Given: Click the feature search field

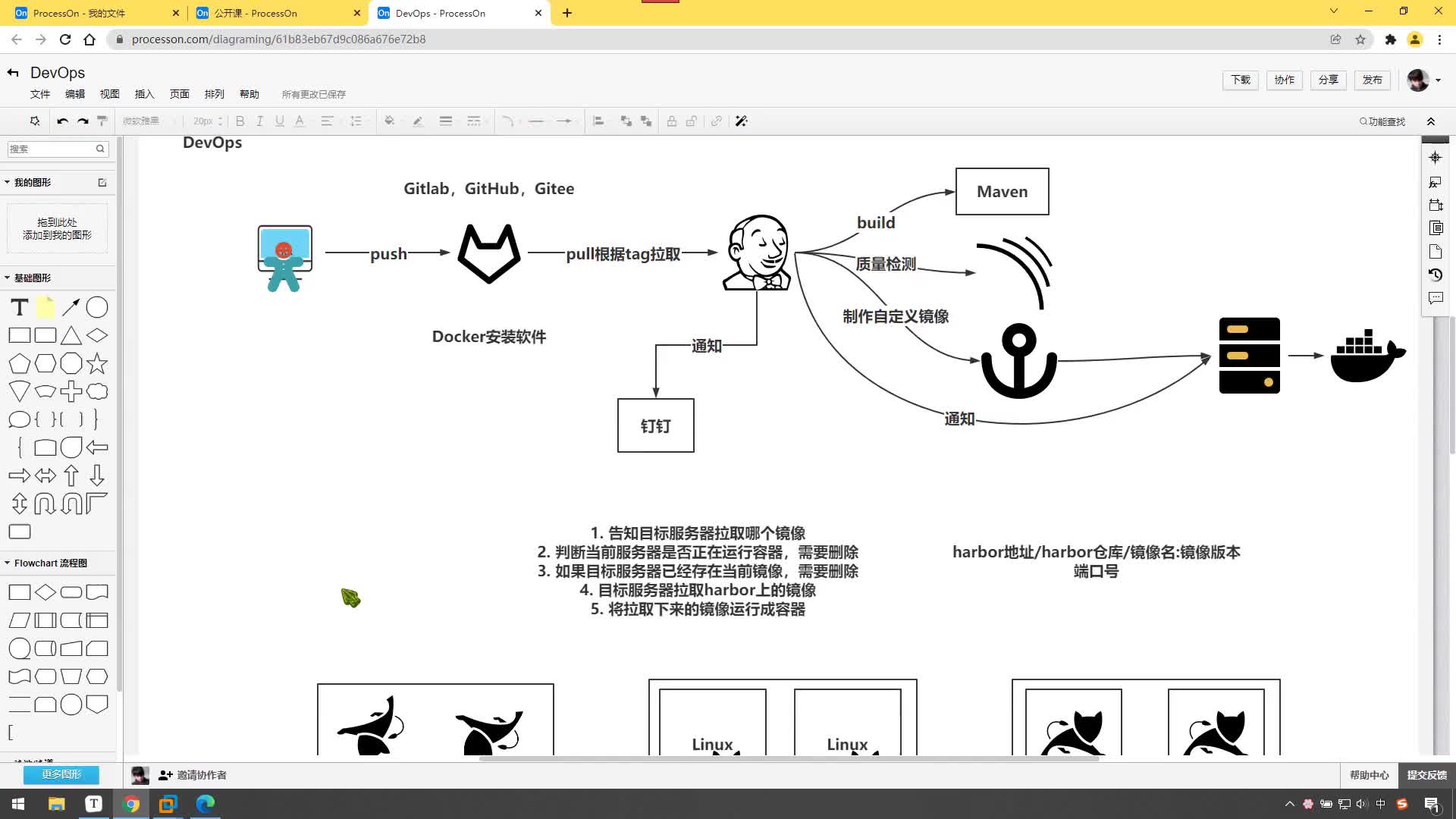Looking at the screenshot, I should [x=1382, y=121].
